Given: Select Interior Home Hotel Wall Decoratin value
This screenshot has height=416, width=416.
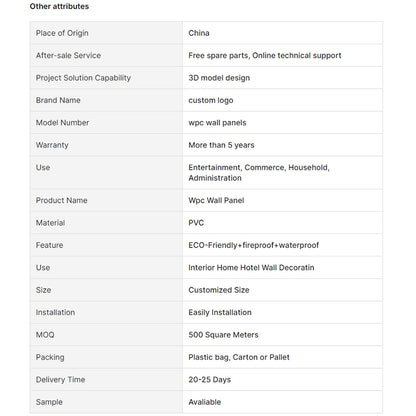Looking at the screenshot, I should click(x=251, y=268).
